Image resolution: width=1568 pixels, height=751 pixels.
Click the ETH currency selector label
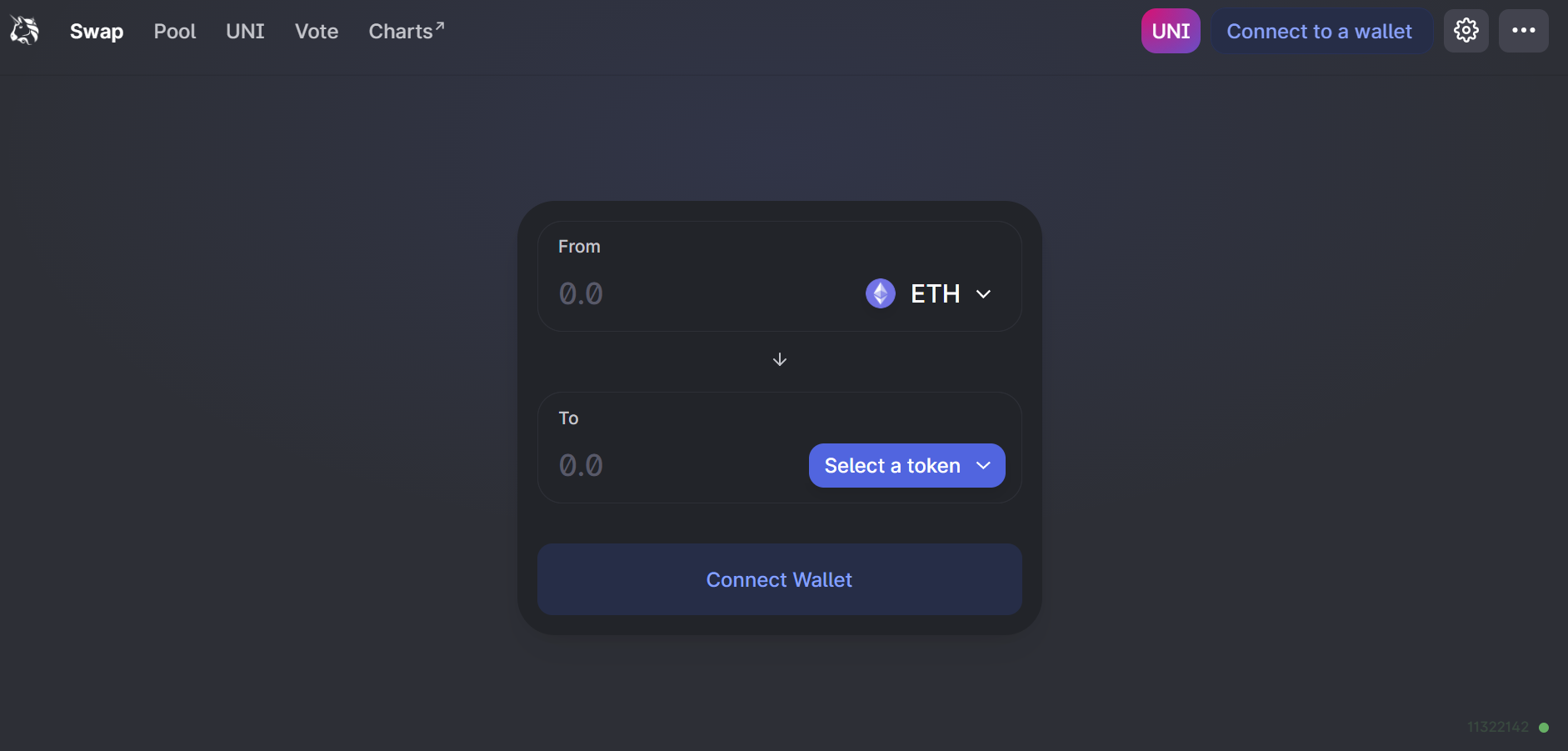[935, 293]
